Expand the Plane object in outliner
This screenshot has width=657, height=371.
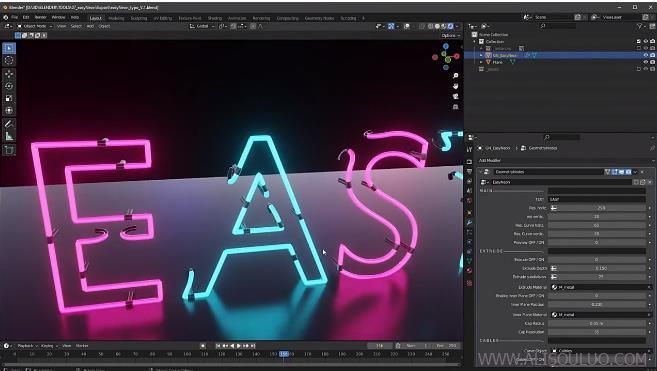(x=481, y=62)
